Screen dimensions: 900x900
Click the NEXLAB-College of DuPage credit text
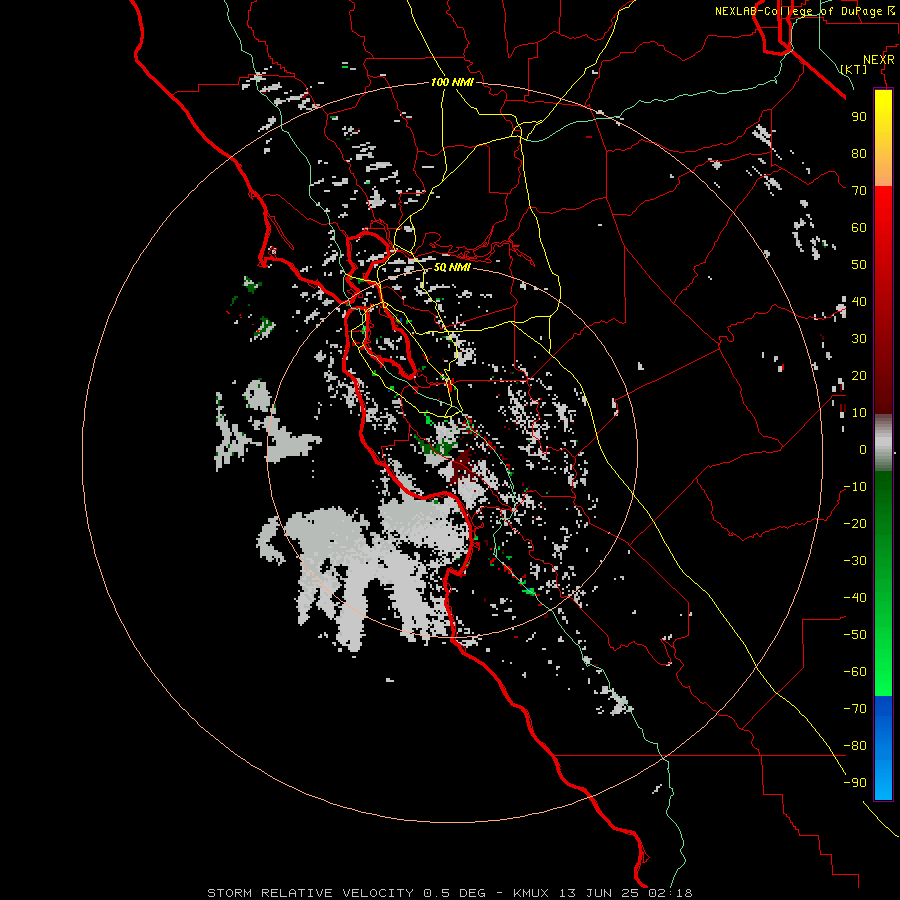pyautogui.click(x=806, y=11)
